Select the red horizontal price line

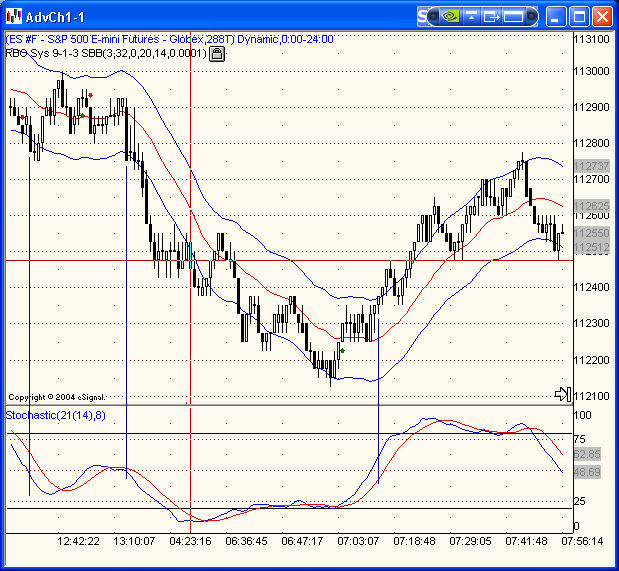[x=300, y=260]
